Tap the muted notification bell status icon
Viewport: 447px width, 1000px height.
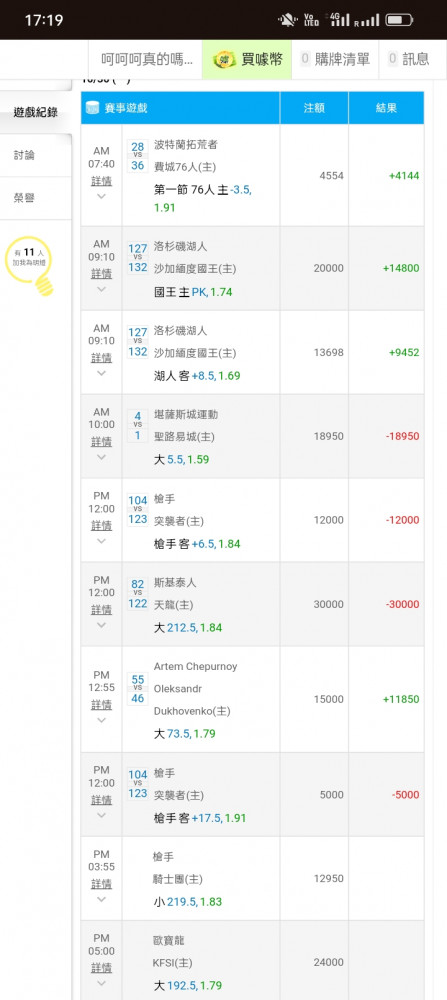(x=287, y=20)
